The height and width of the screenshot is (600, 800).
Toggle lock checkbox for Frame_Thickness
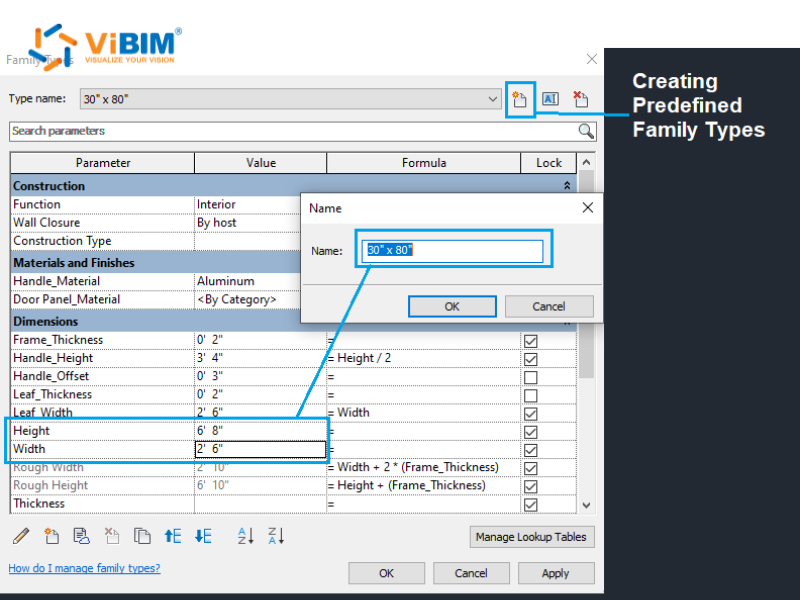coord(531,341)
